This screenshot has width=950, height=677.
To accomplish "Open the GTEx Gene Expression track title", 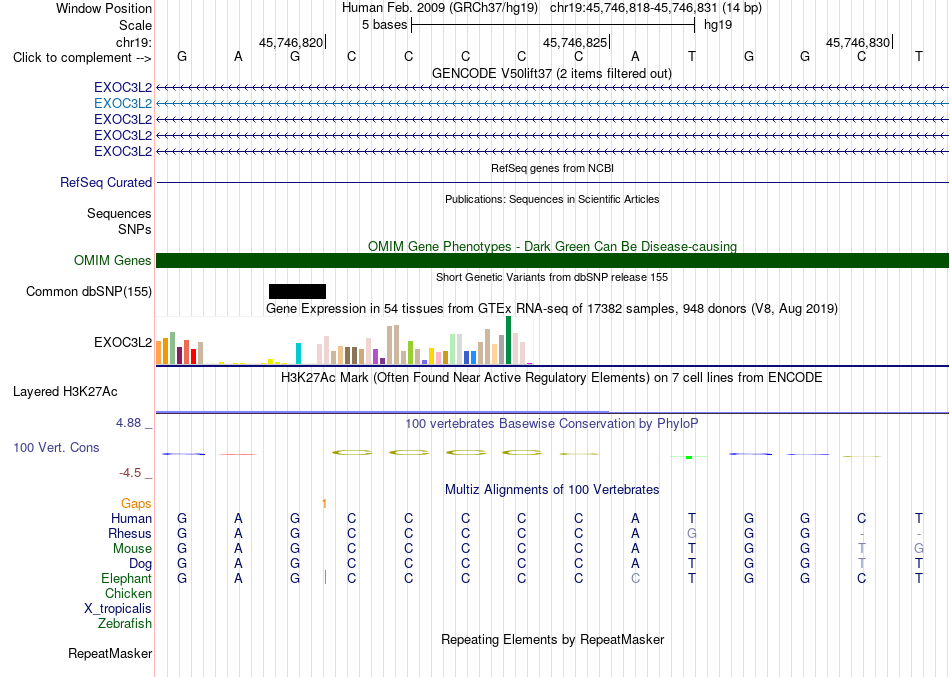I will [x=552, y=308].
